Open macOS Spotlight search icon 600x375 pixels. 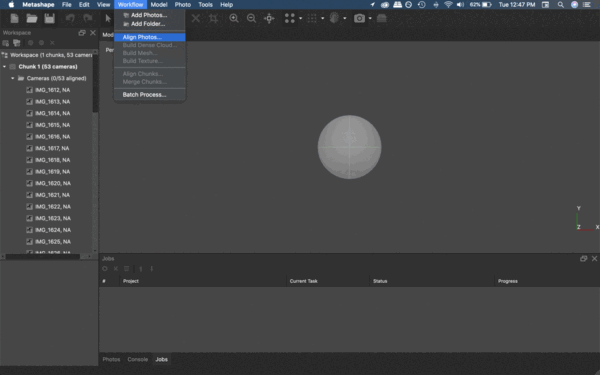click(x=560, y=5)
